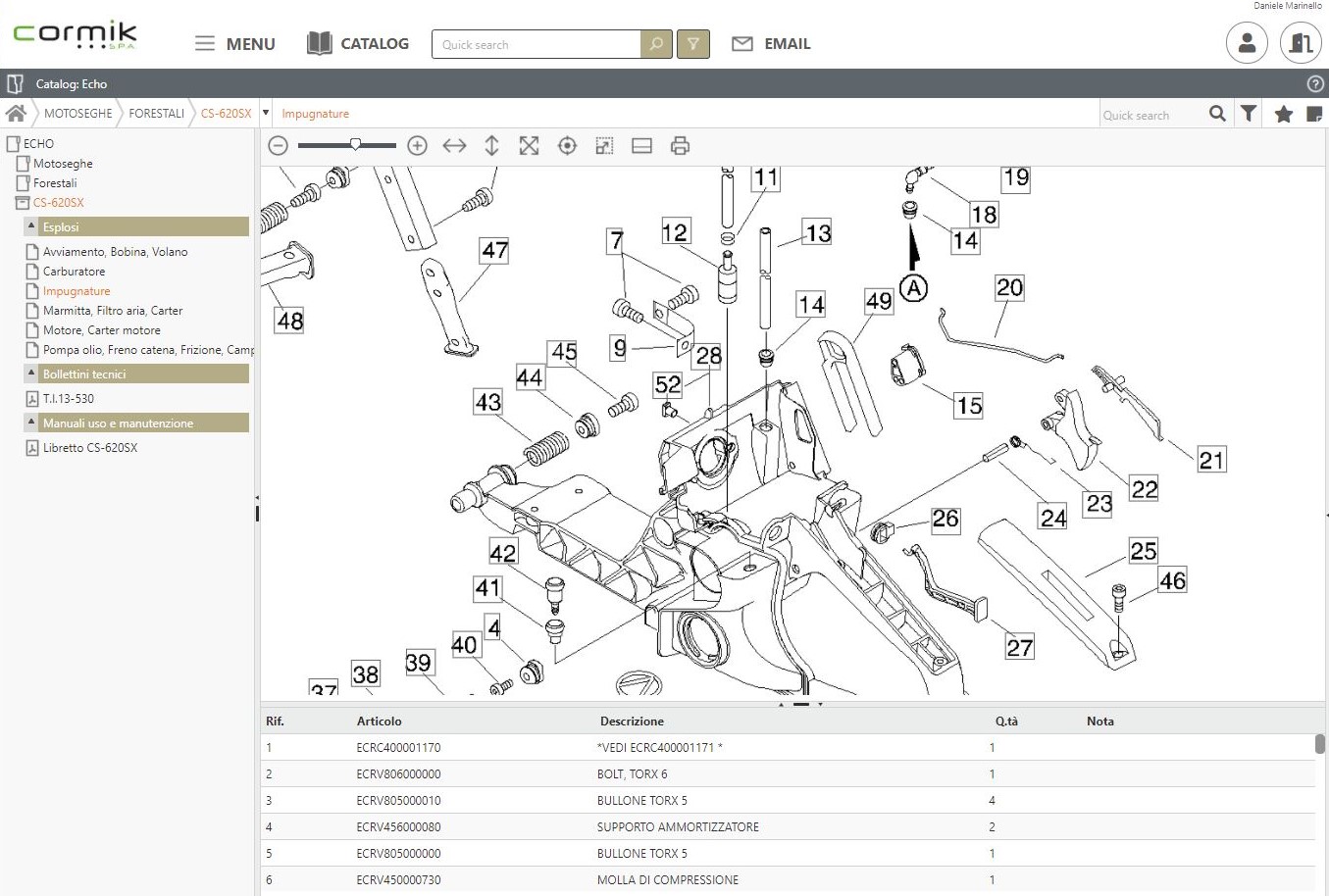Image resolution: width=1329 pixels, height=896 pixels.
Task: Click the home breadcrumb icon
Action: point(16,114)
